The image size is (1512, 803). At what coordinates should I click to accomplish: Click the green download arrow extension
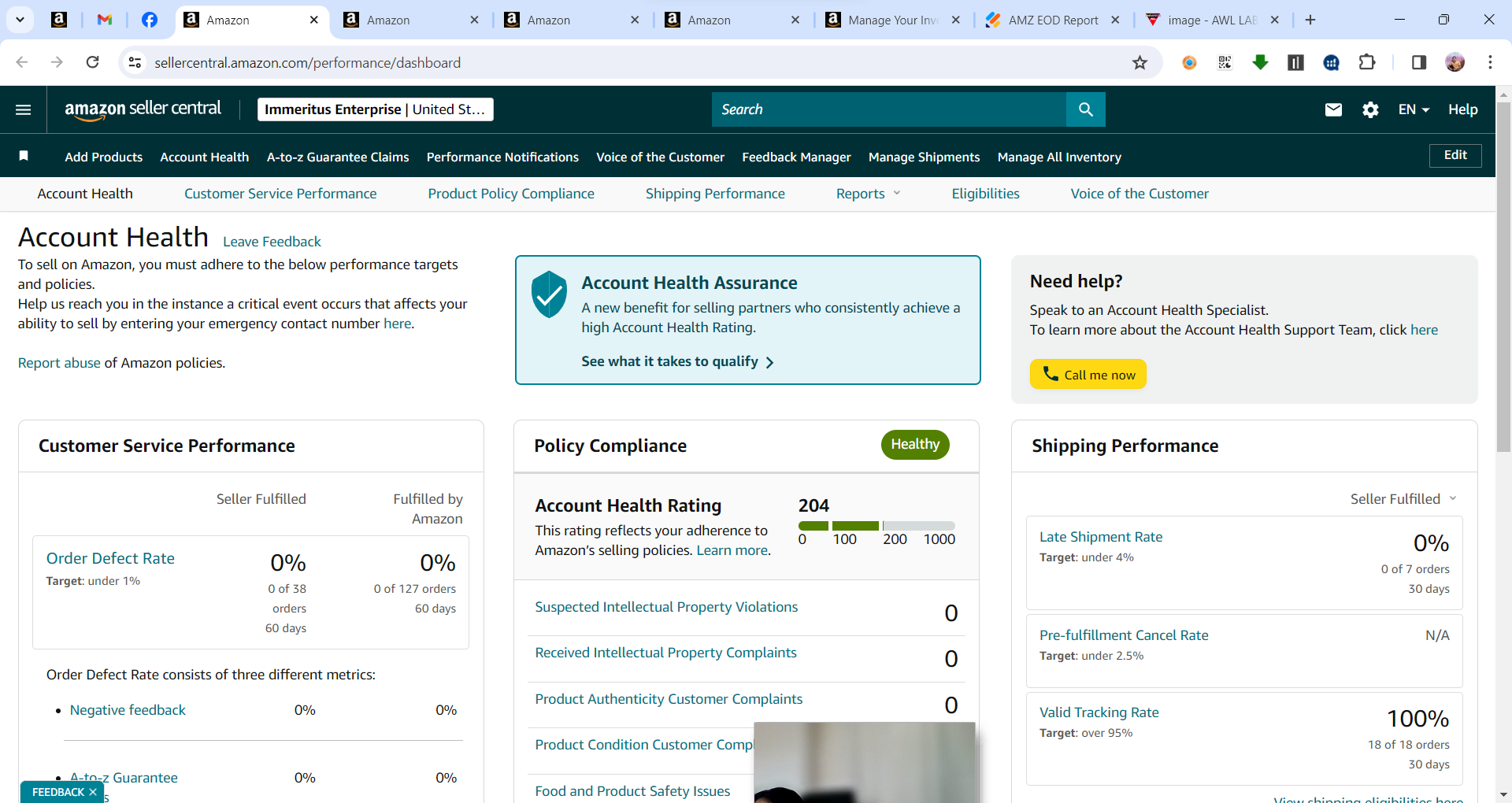pos(1260,62)
